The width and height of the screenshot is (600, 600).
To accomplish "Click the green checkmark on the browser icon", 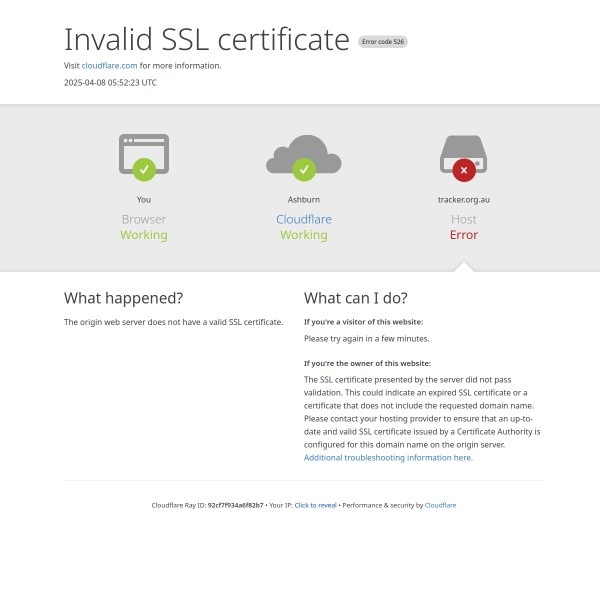I will [x=144, y=170].
